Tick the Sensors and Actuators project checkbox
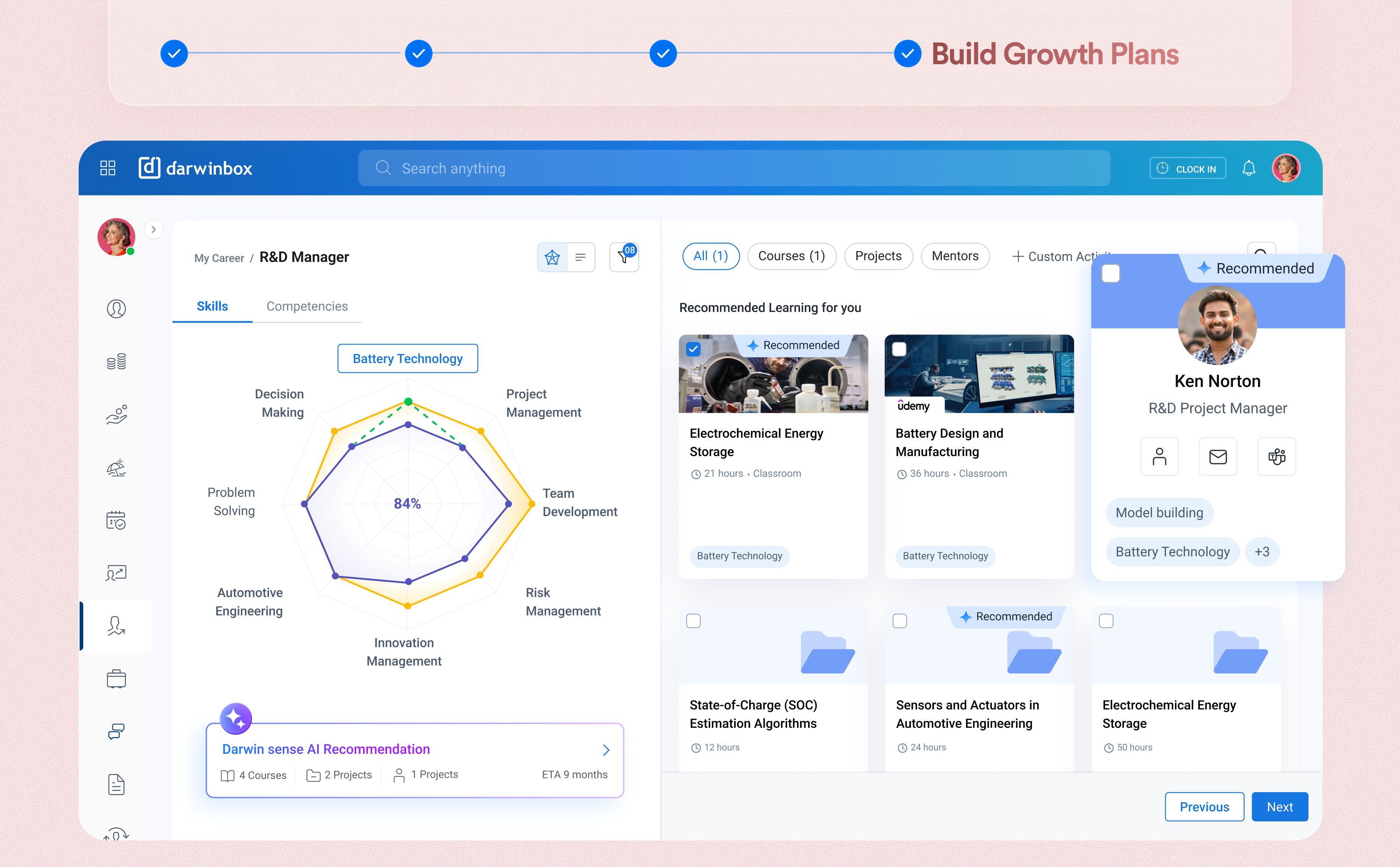This screenshot has width=1400, height=867. point(900,621)
